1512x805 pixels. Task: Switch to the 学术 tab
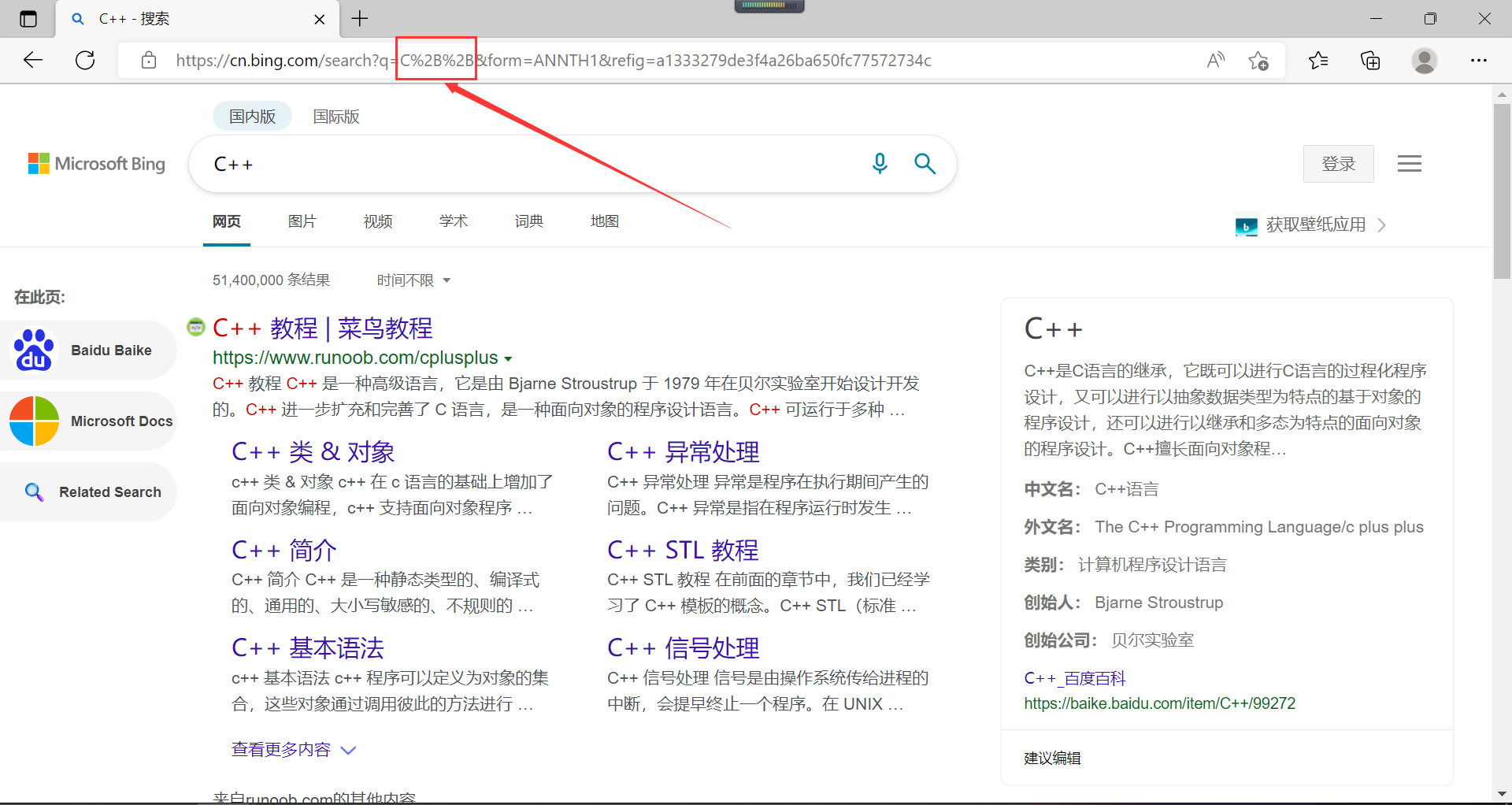tap(454, 221)
